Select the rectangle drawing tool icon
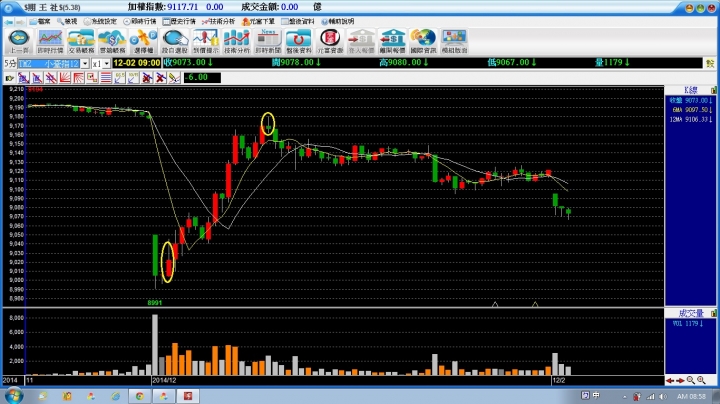 (x=92, y=78)
